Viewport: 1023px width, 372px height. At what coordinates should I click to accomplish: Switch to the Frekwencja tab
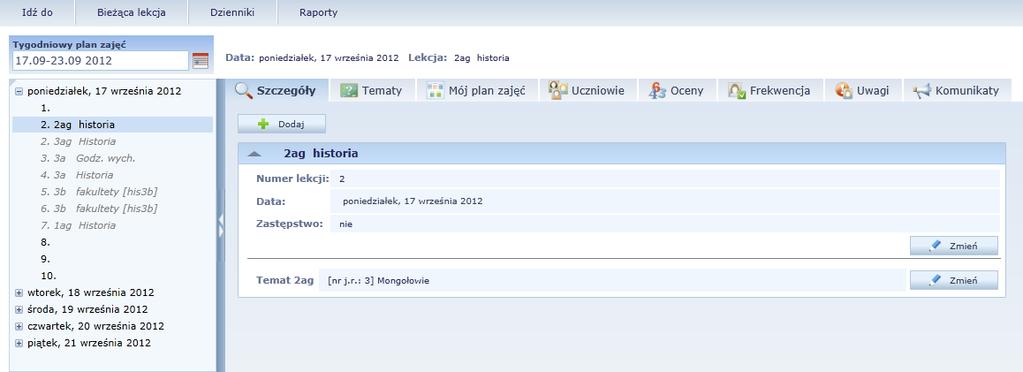coord(770,91)
